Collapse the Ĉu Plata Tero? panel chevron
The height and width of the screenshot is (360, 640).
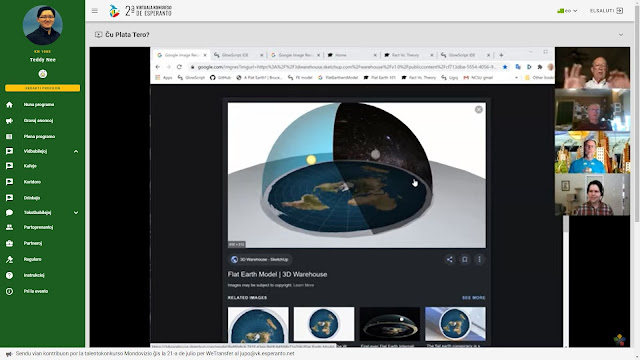pos(621,35)
